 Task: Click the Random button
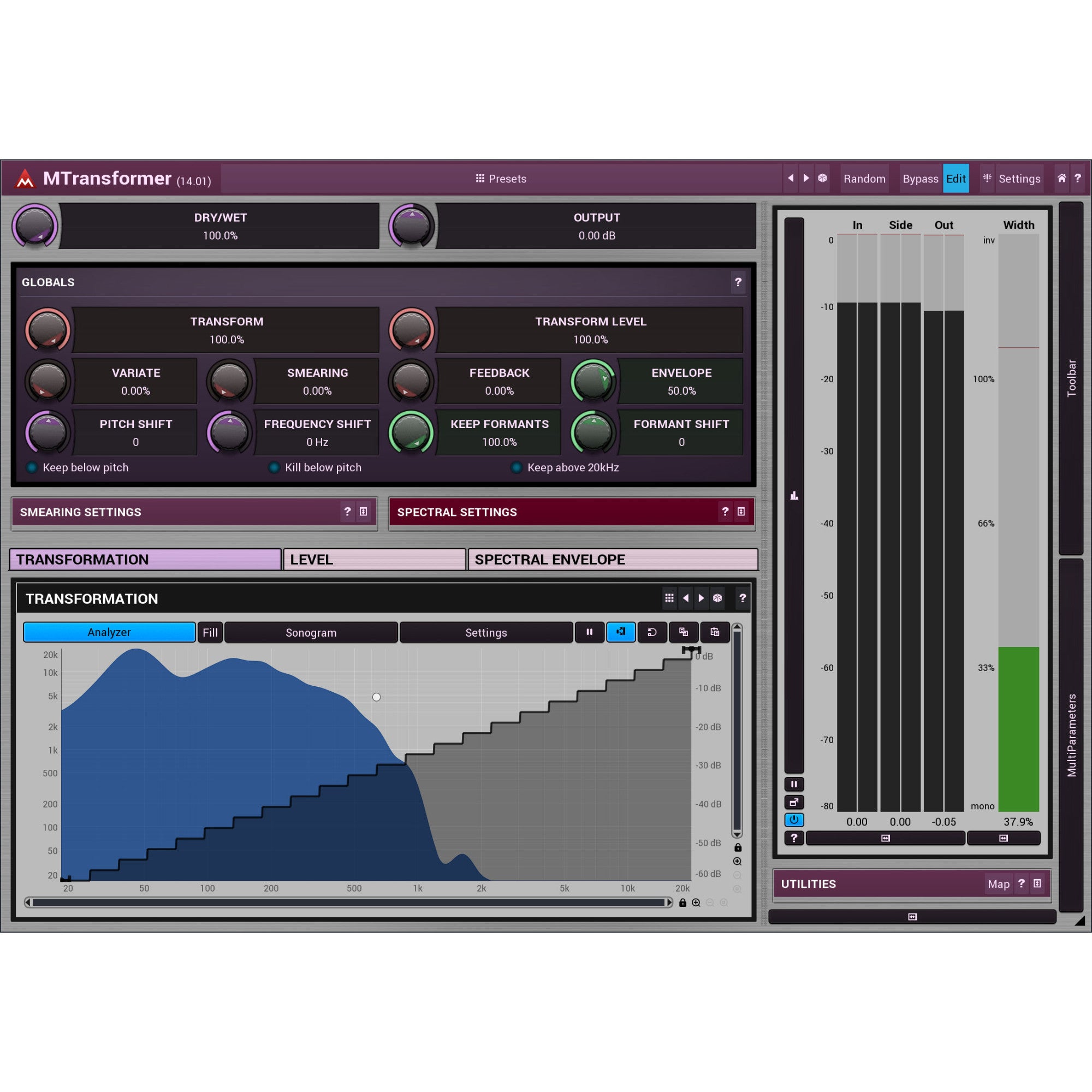click(864, 179)
